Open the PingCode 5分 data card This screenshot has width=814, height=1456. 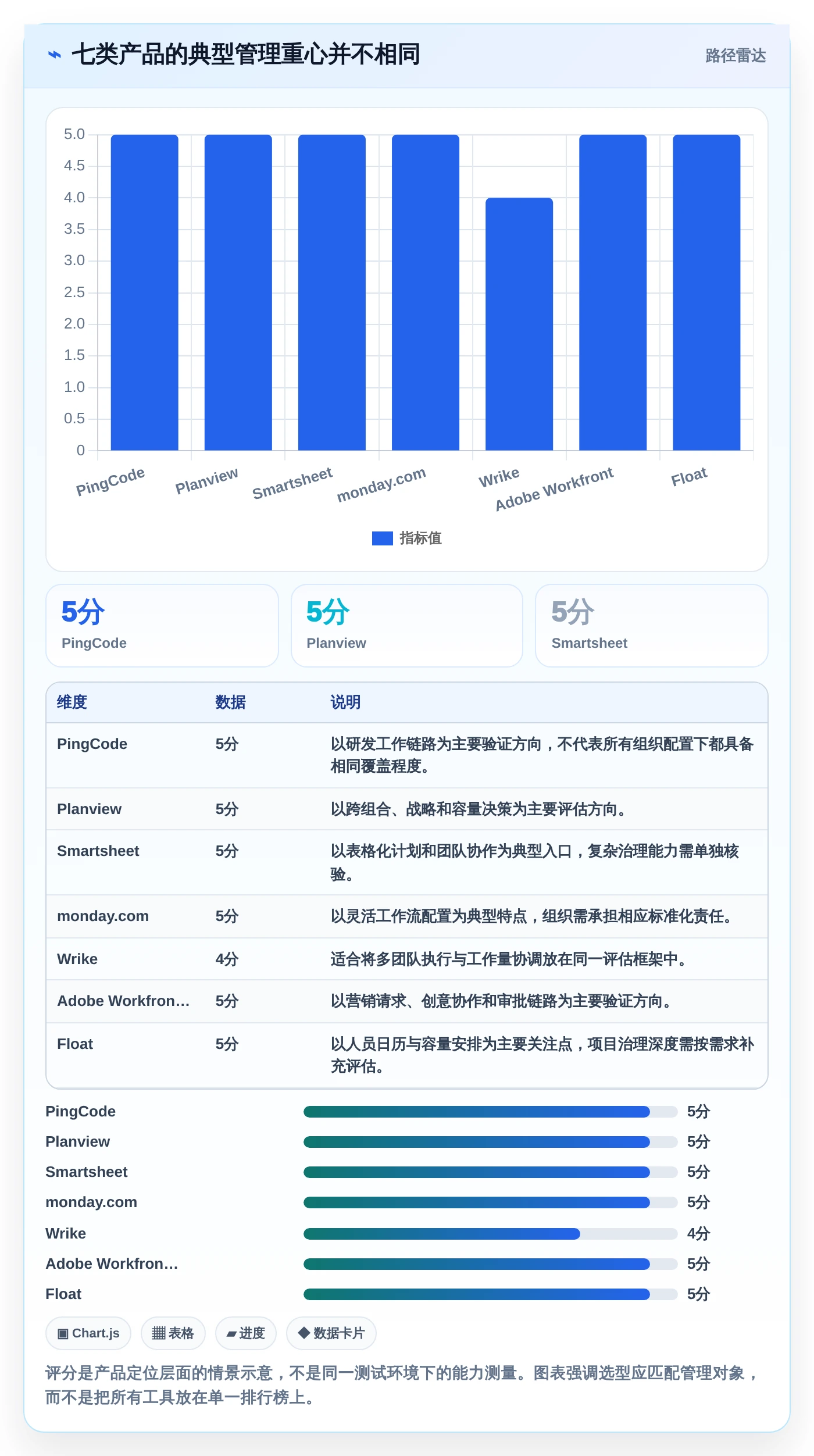tap(162, 626)
